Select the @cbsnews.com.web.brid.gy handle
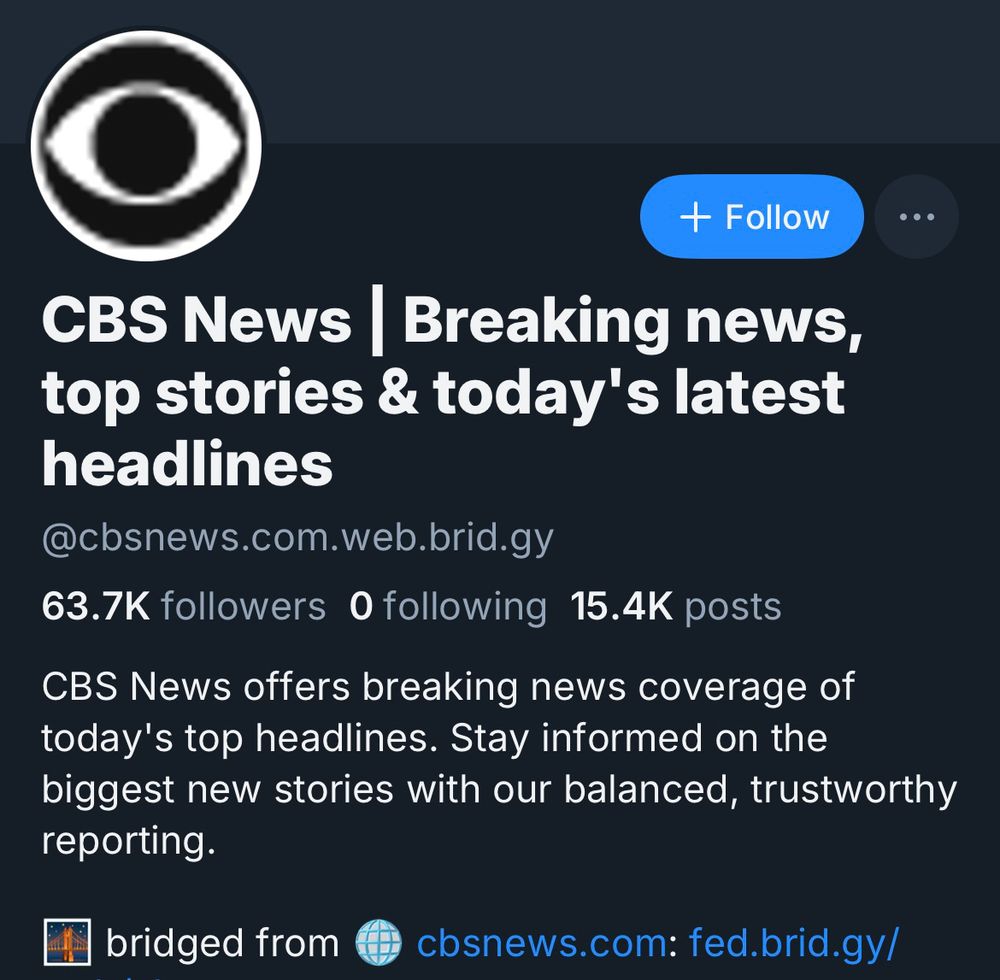Image resolution: width=1000 pixels, height=980 pixels. (298, 538)
